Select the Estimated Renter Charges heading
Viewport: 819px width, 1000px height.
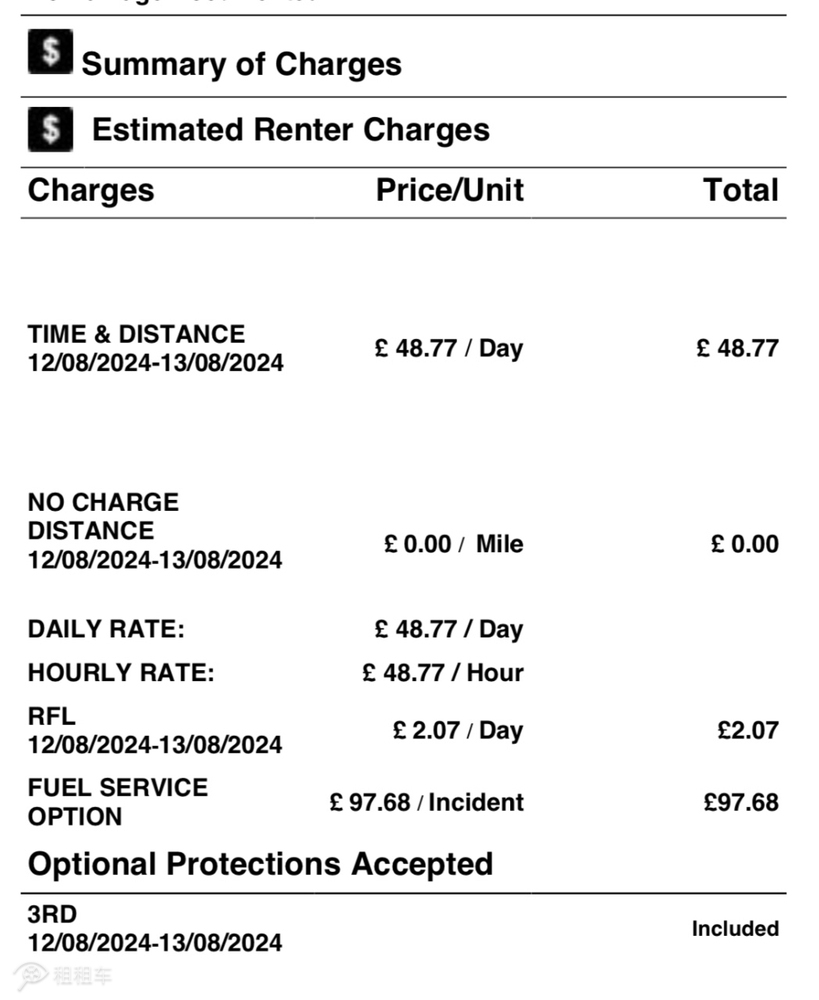291,129
